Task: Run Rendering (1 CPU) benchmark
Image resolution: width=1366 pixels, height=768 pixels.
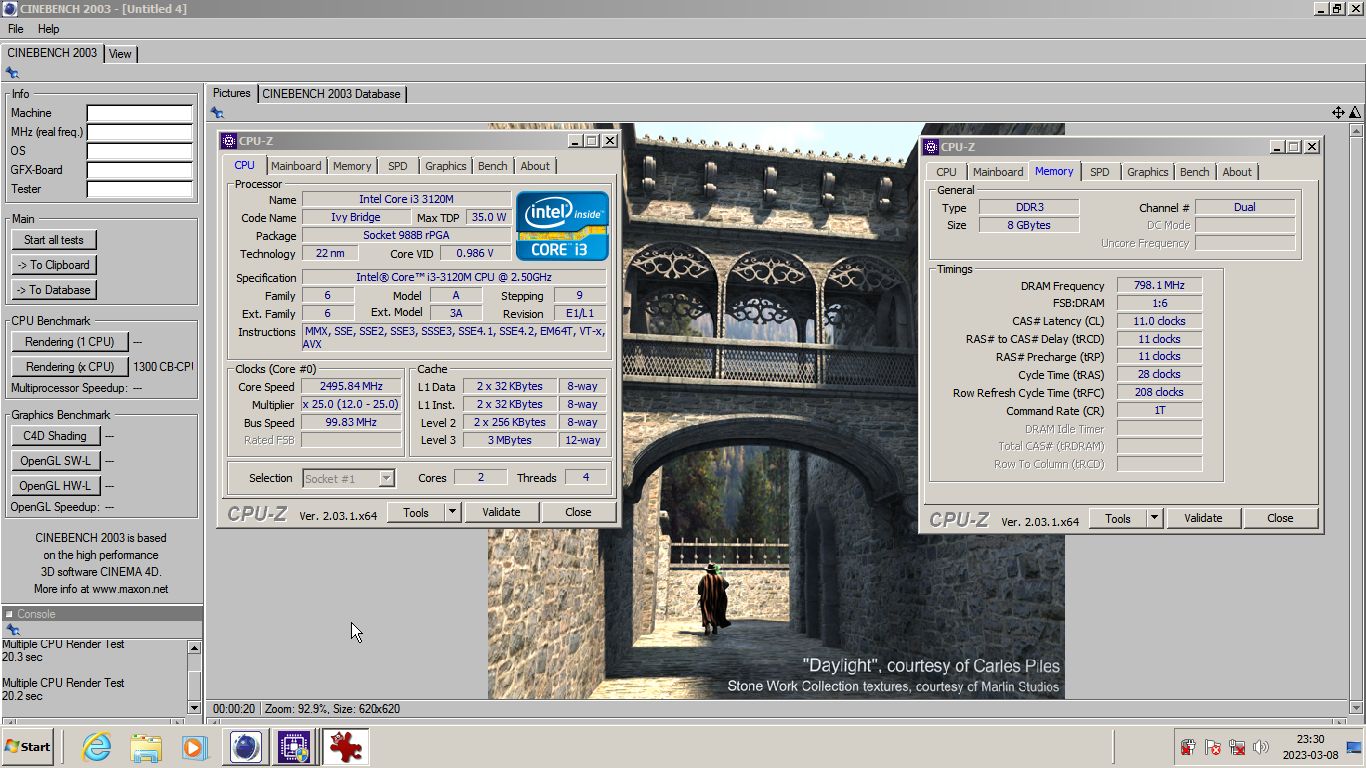Action: (x=70, y=342)
